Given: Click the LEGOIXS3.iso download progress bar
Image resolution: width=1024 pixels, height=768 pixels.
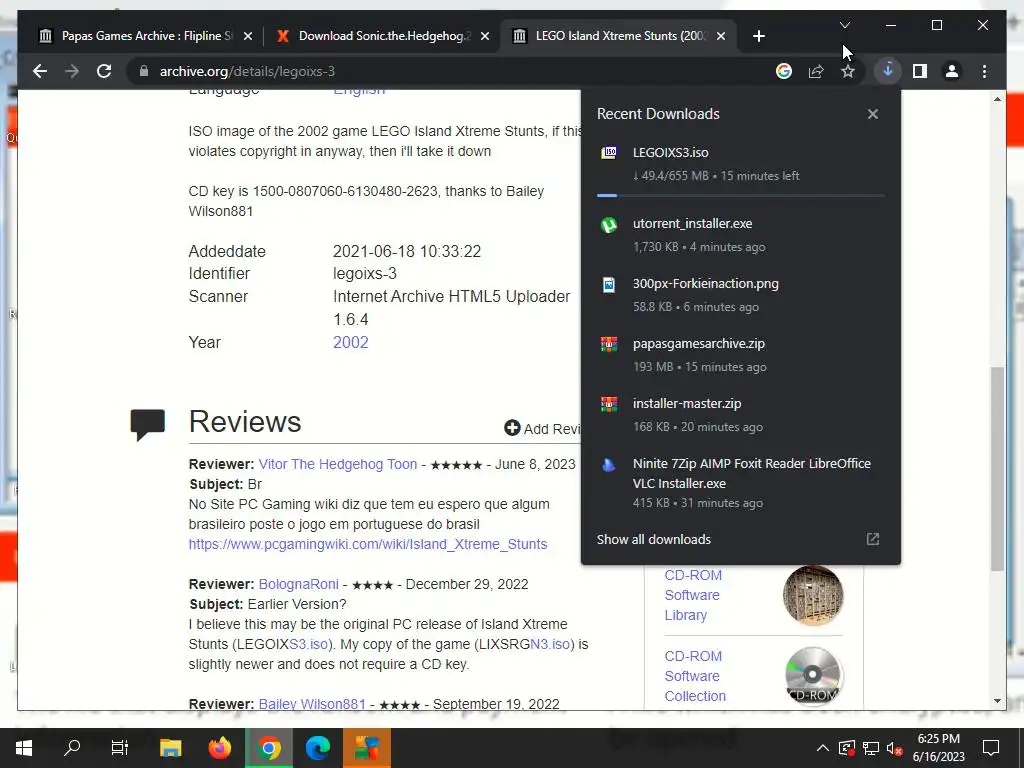Looking at the screenshot, I should (741, 195).
